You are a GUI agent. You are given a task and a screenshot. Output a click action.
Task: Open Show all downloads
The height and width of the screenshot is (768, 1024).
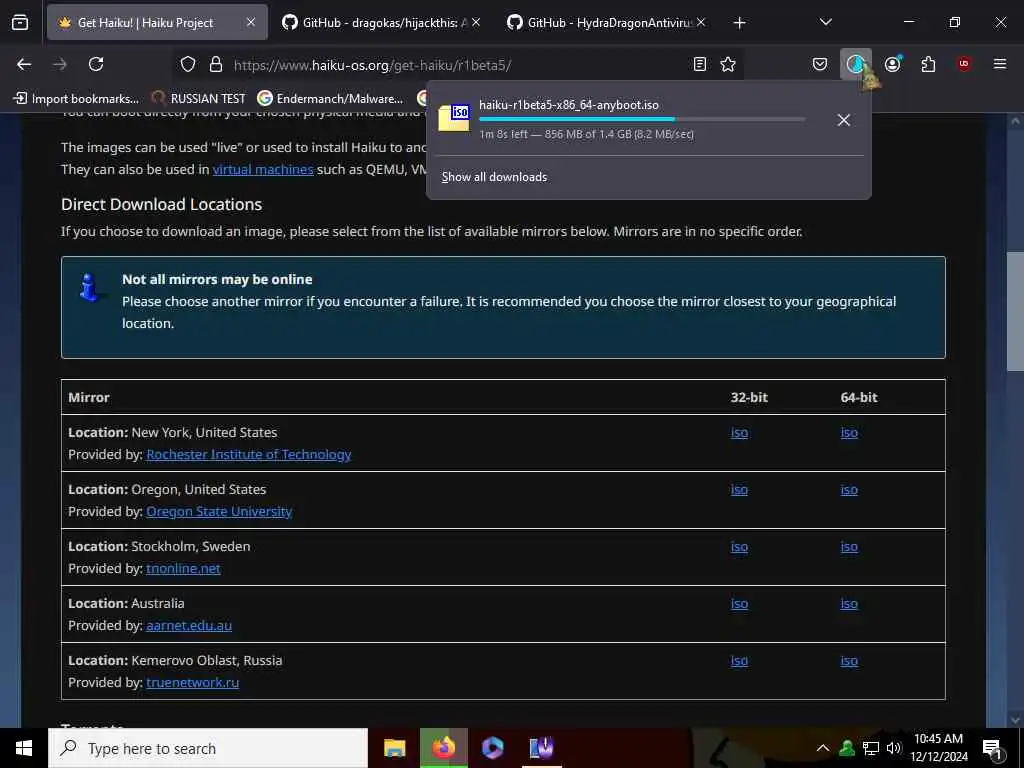[x=494, y=177]
